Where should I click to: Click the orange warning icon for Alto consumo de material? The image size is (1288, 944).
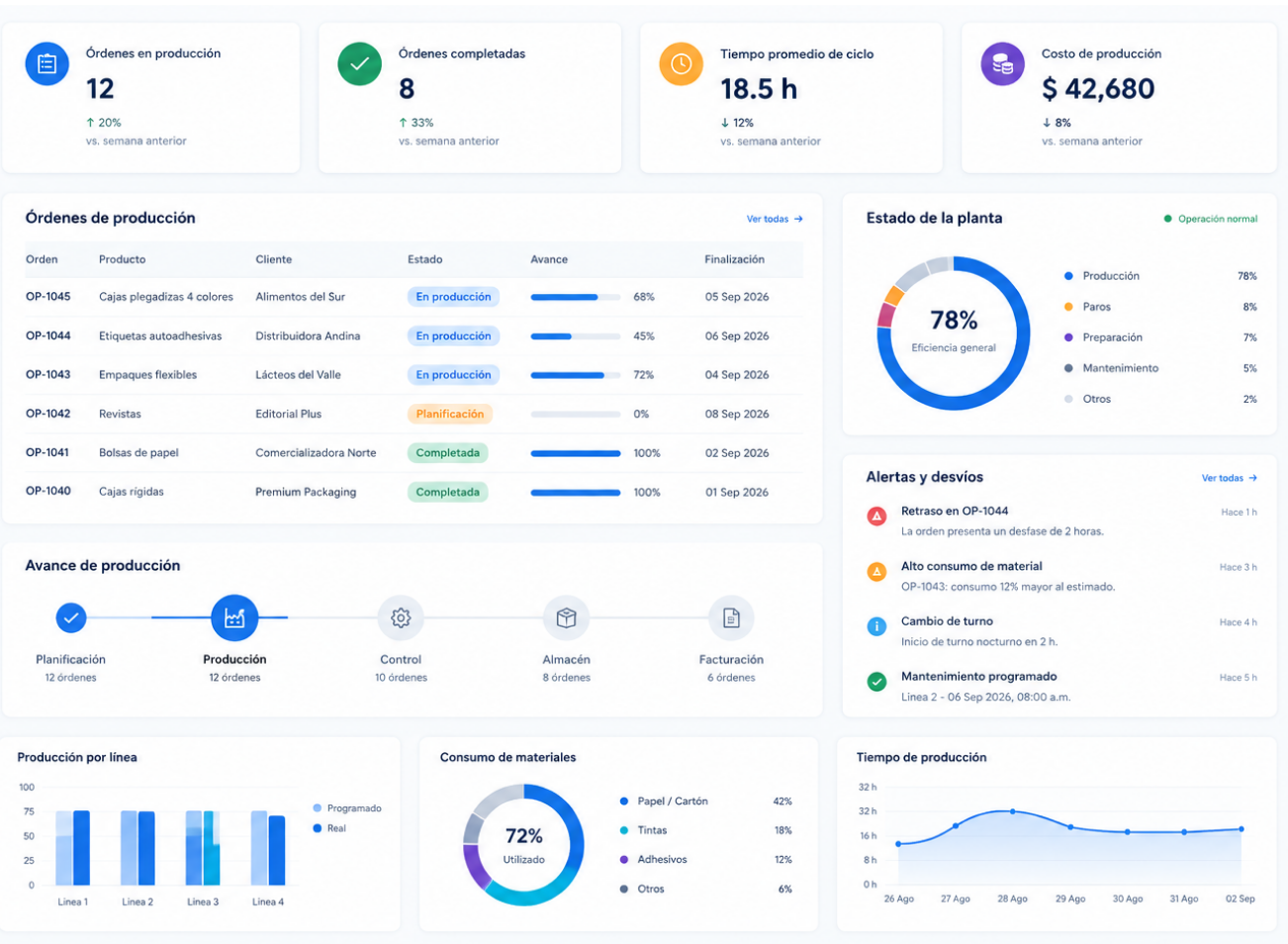pos(876,571)
